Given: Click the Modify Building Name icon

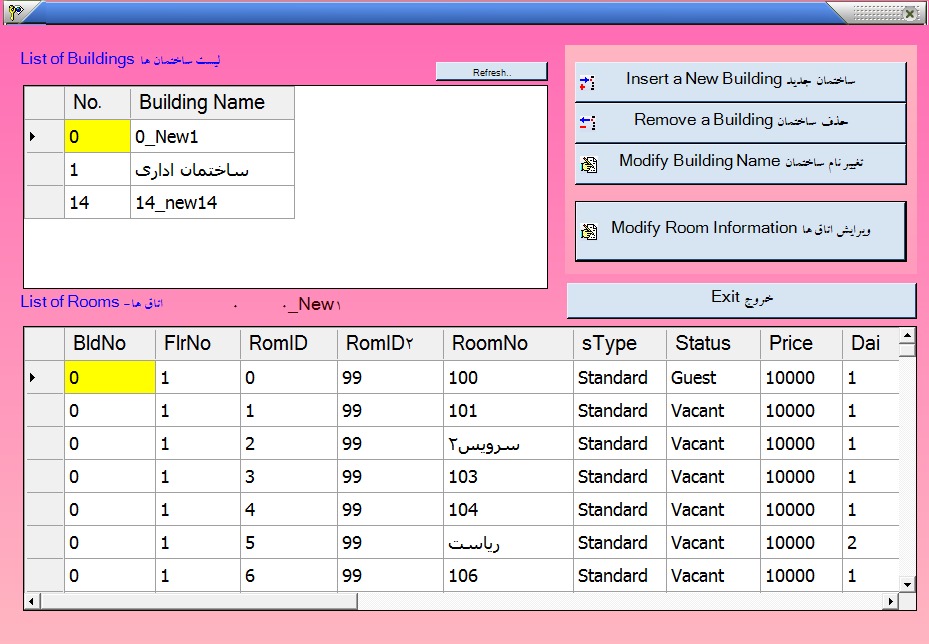Looking at the screenshot, I should coord(589,164).
